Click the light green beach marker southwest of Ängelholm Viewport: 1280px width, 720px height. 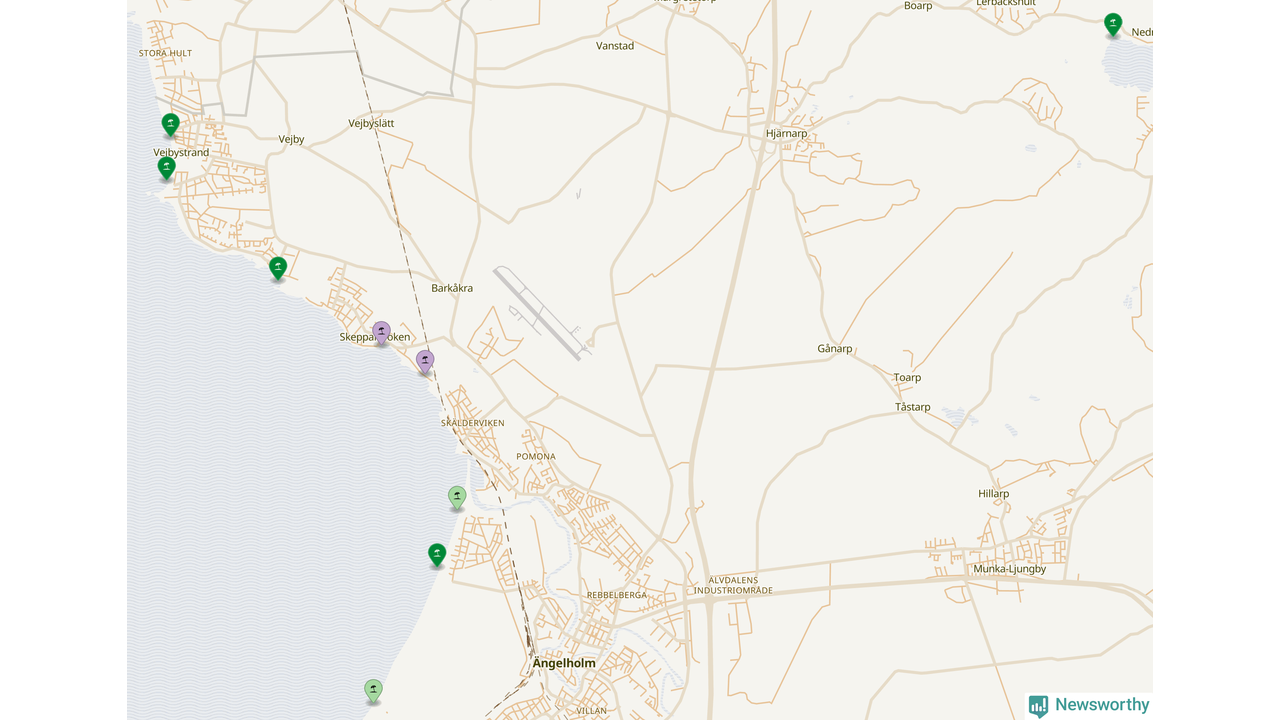point(373,691)
